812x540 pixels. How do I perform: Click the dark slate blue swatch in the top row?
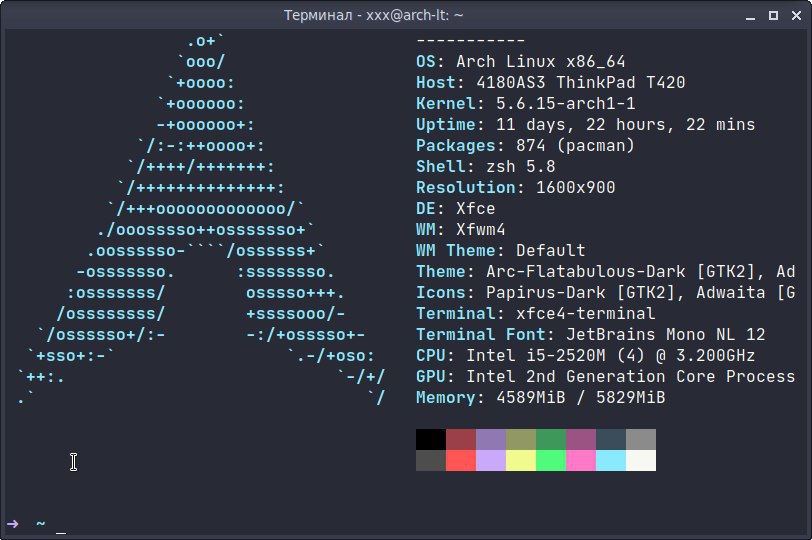pos(611,439)
